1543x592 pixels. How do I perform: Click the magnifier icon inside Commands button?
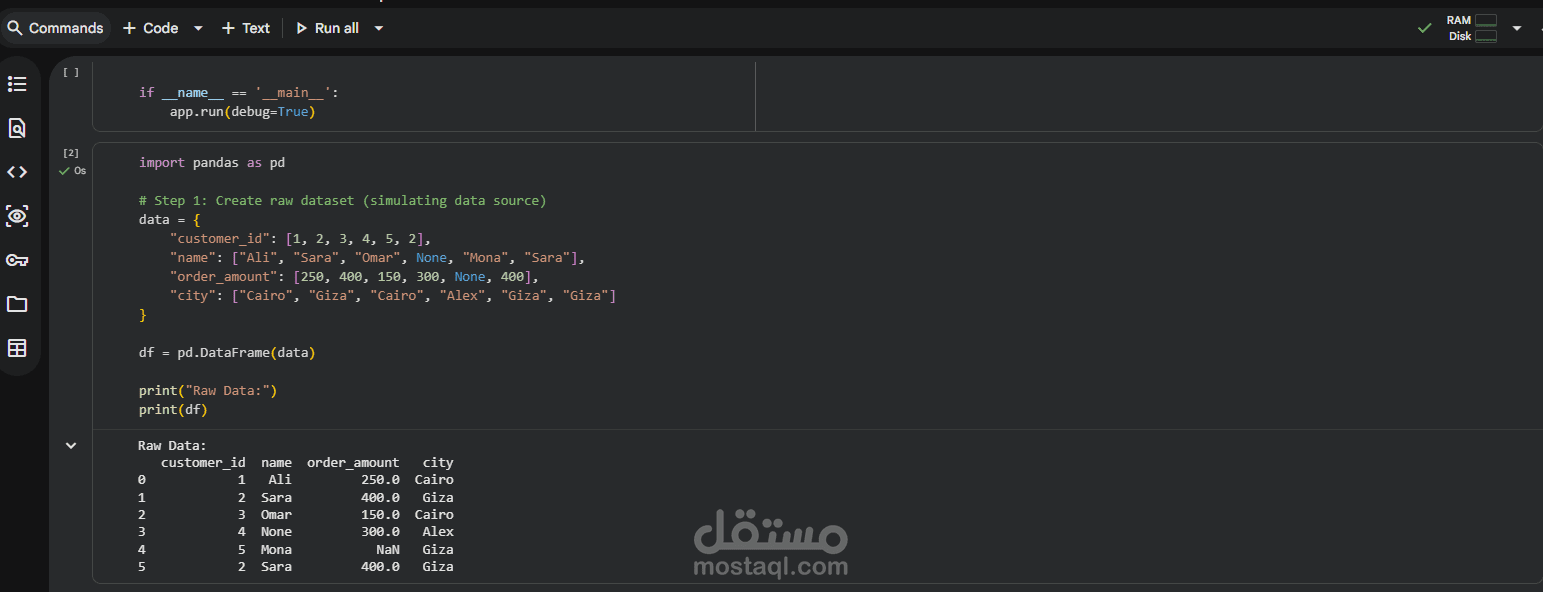[15, 28]
